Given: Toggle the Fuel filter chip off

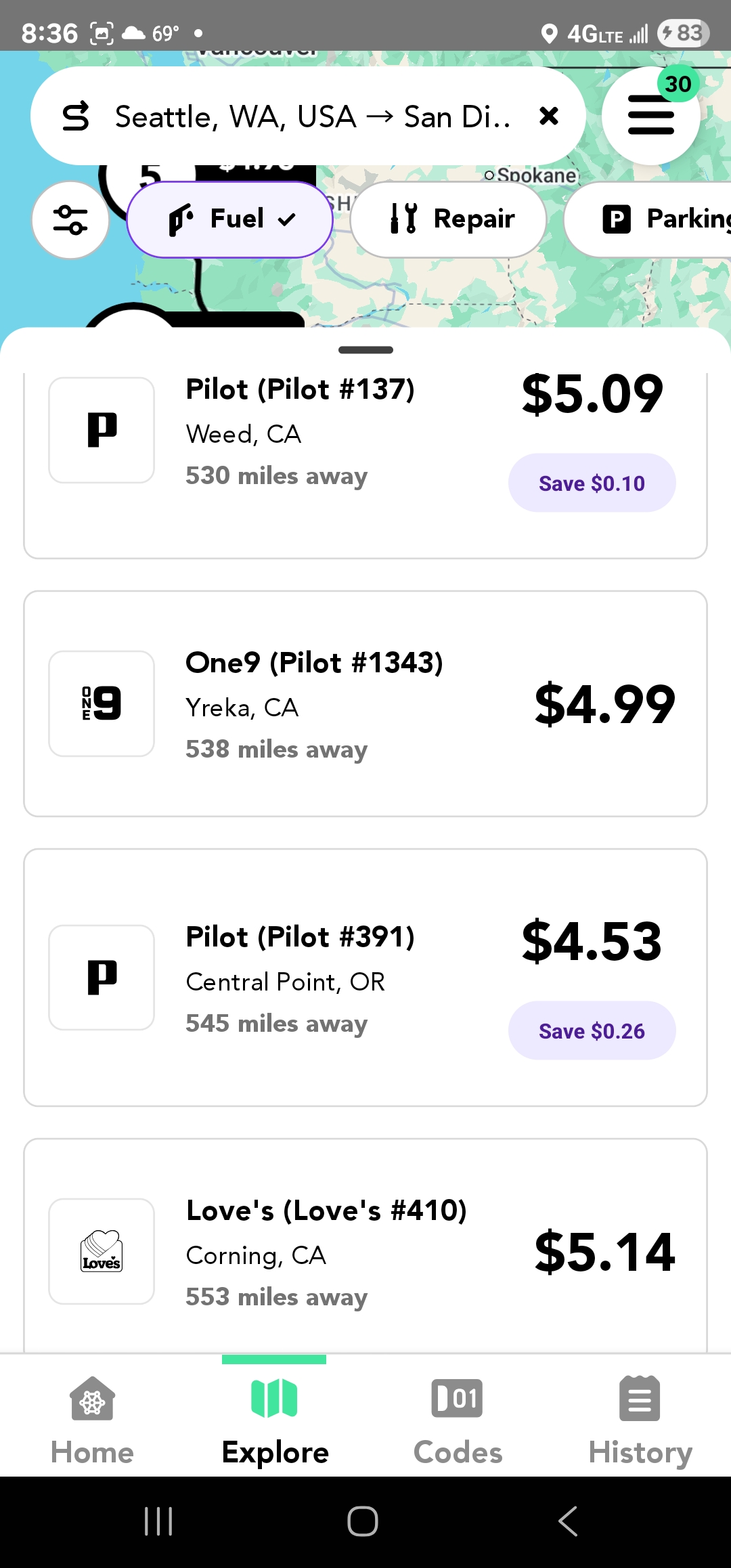Looking at the screenshot, I should point(230,219).
